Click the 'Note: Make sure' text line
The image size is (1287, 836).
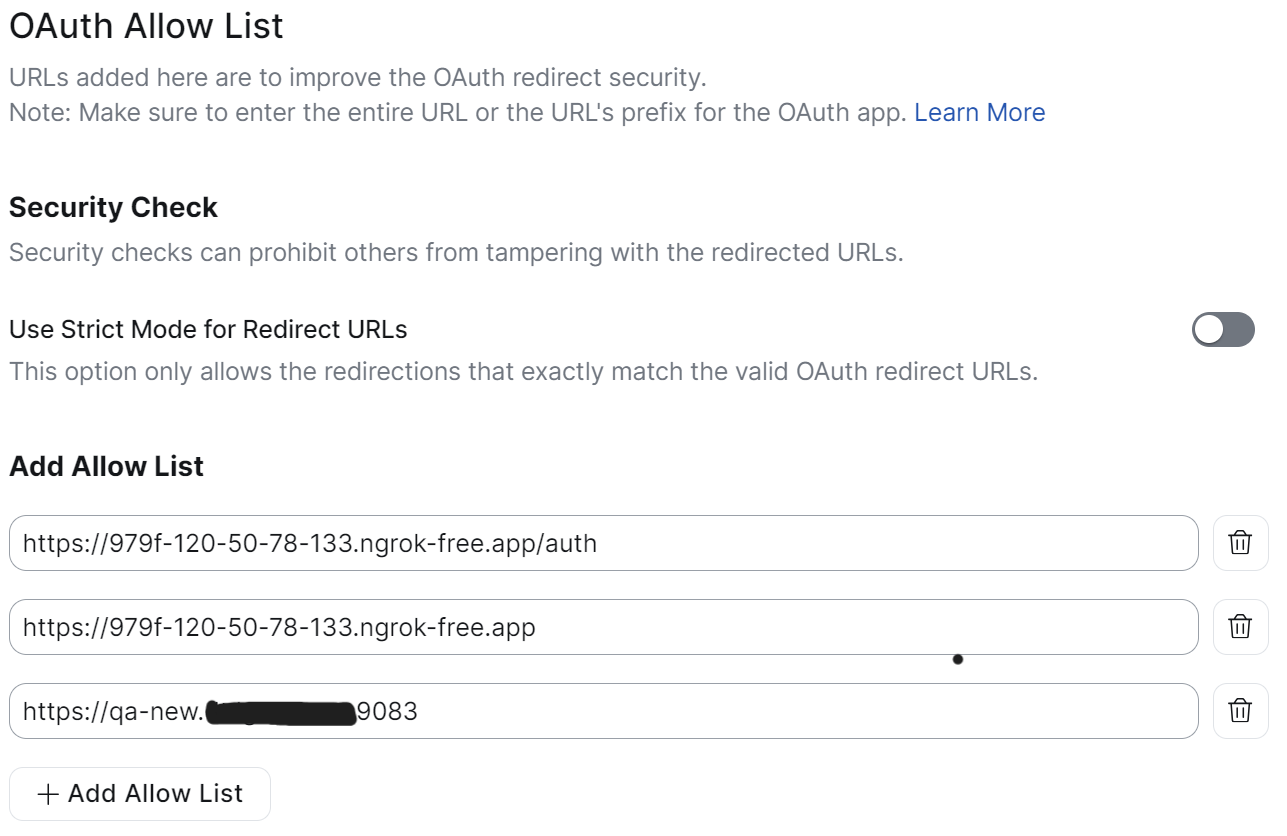coord(460,112)
